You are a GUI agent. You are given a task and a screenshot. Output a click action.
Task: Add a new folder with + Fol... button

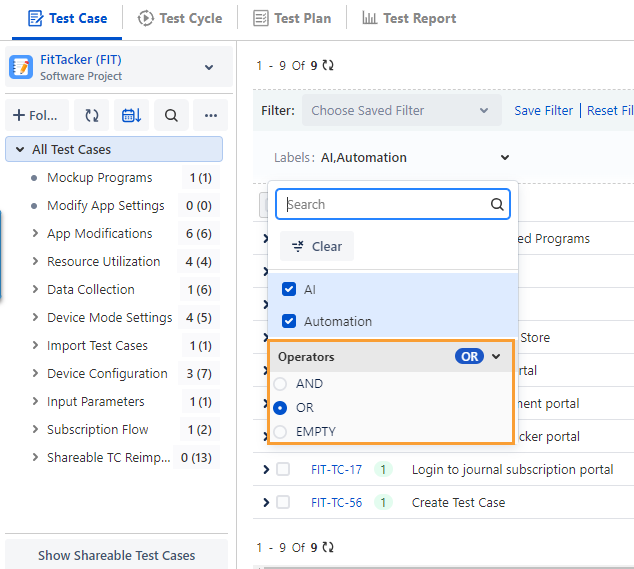pos(37,115)
